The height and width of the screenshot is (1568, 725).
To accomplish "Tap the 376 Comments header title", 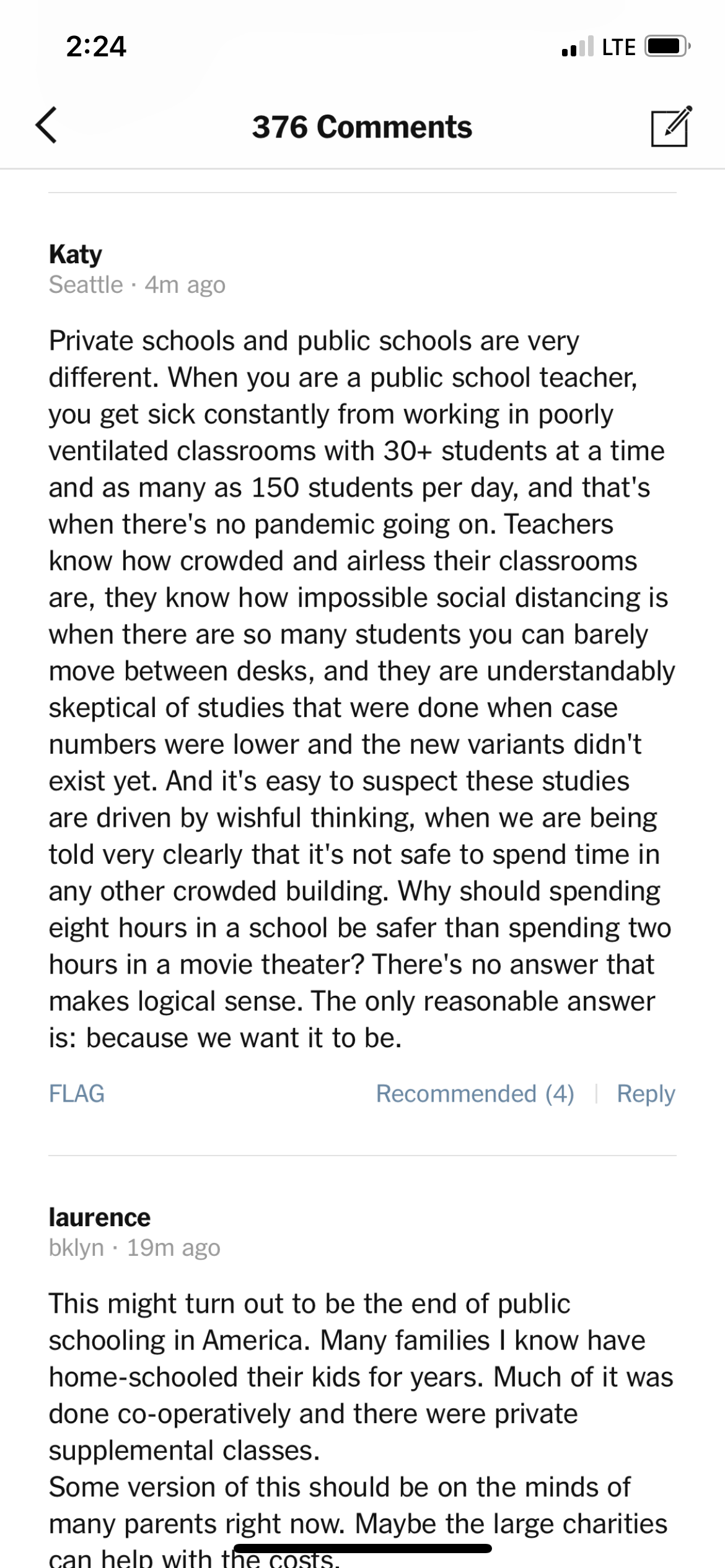I will (x=362, y=127).
